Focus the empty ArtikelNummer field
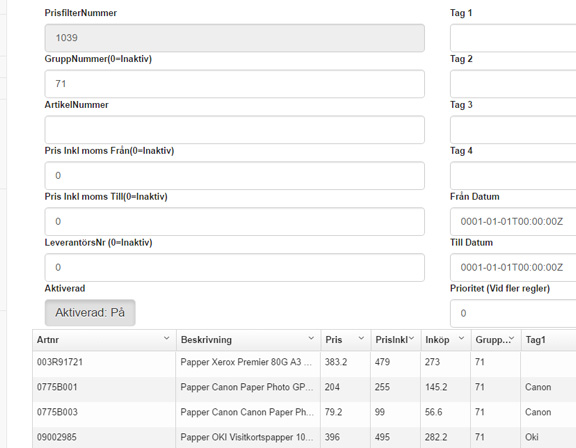The image size is (576, 448). point(234,130)
